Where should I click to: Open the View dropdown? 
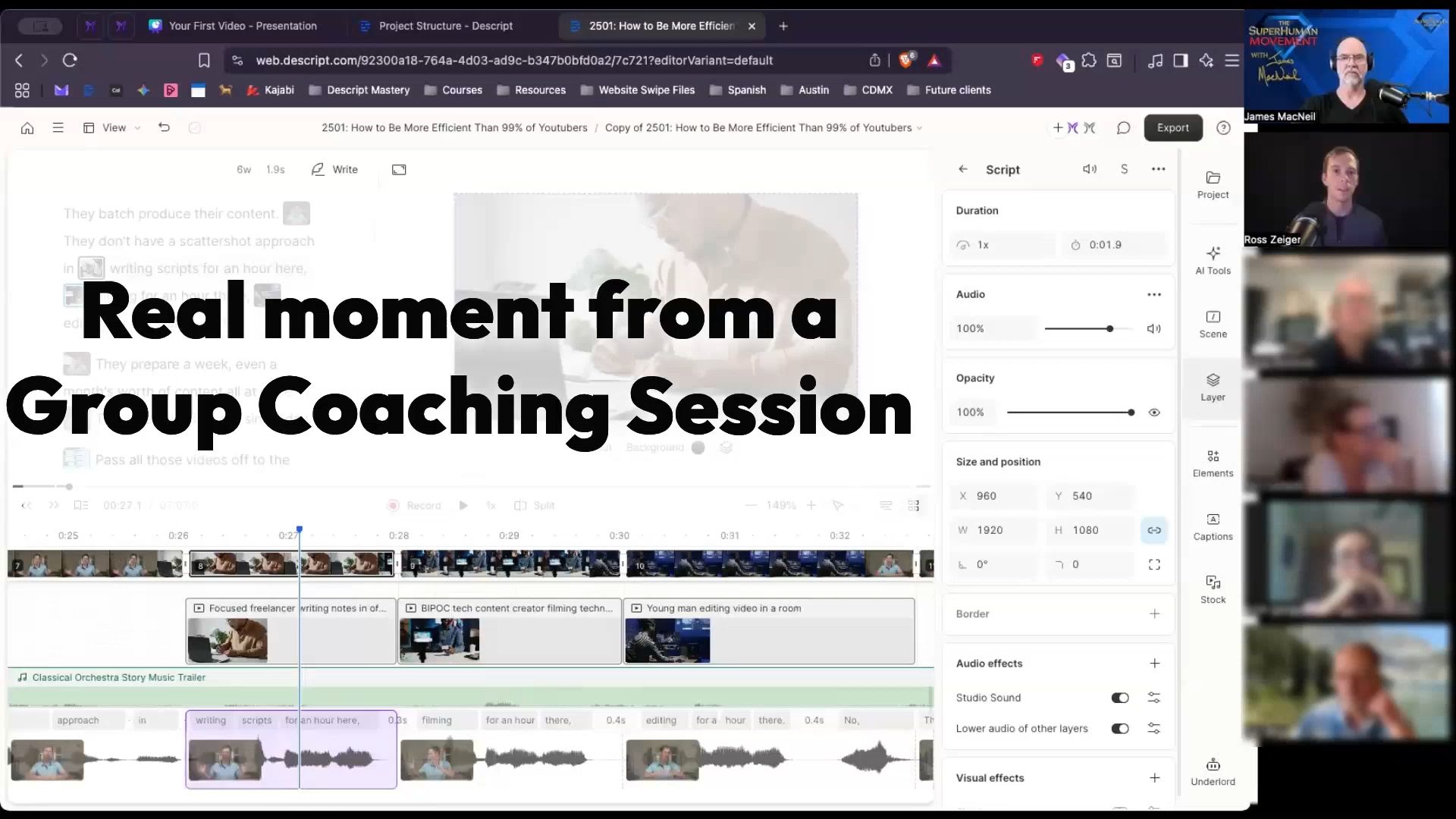(112, 128)
